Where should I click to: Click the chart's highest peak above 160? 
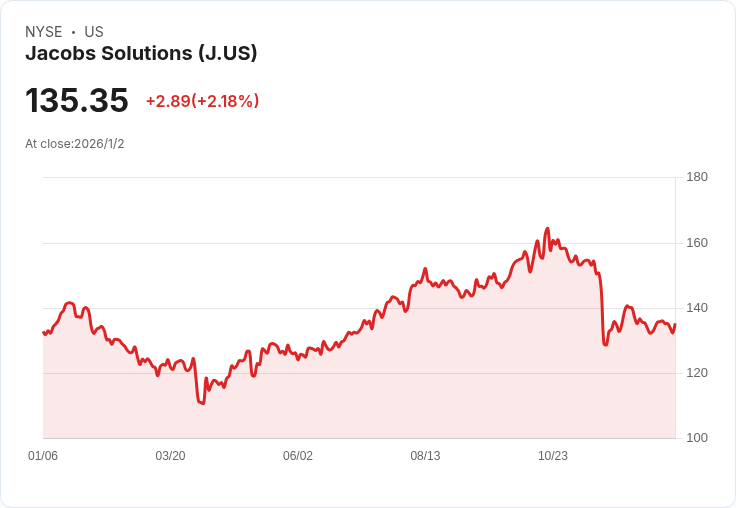coord(547,229)
